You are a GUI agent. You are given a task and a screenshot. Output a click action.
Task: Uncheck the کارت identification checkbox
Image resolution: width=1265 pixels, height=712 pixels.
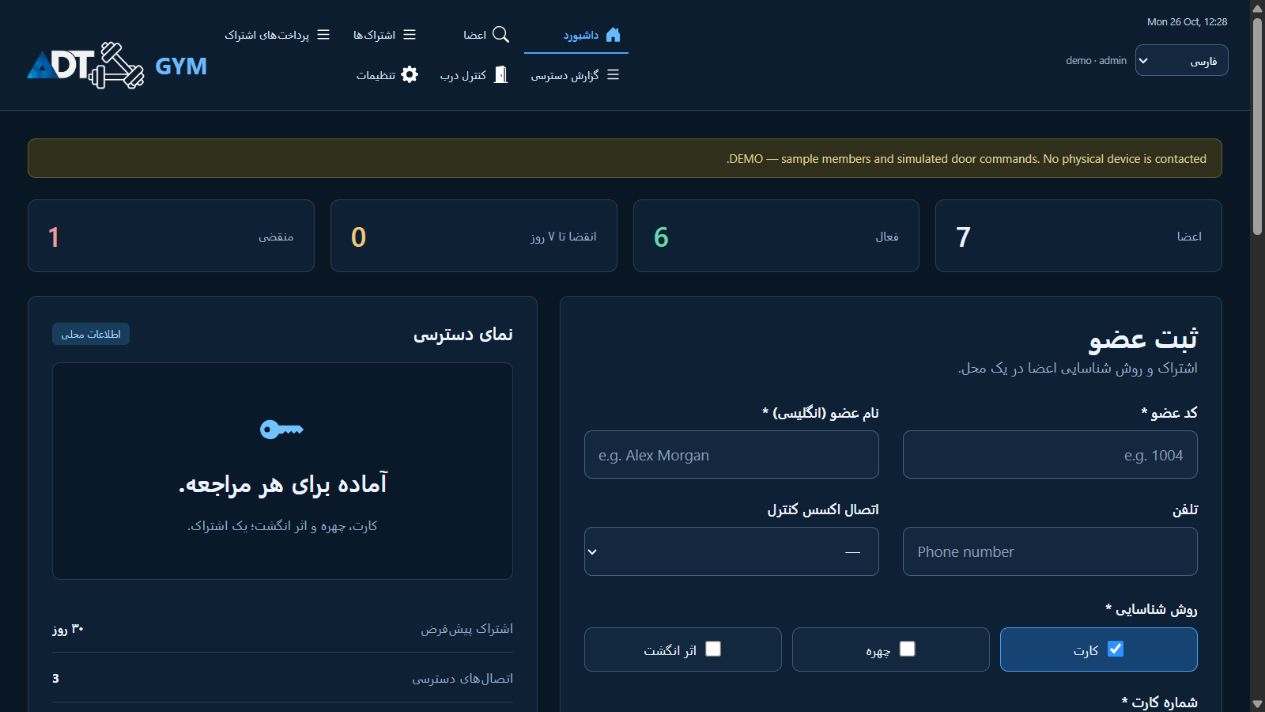pyautogui.click(x=1115, y=649)
